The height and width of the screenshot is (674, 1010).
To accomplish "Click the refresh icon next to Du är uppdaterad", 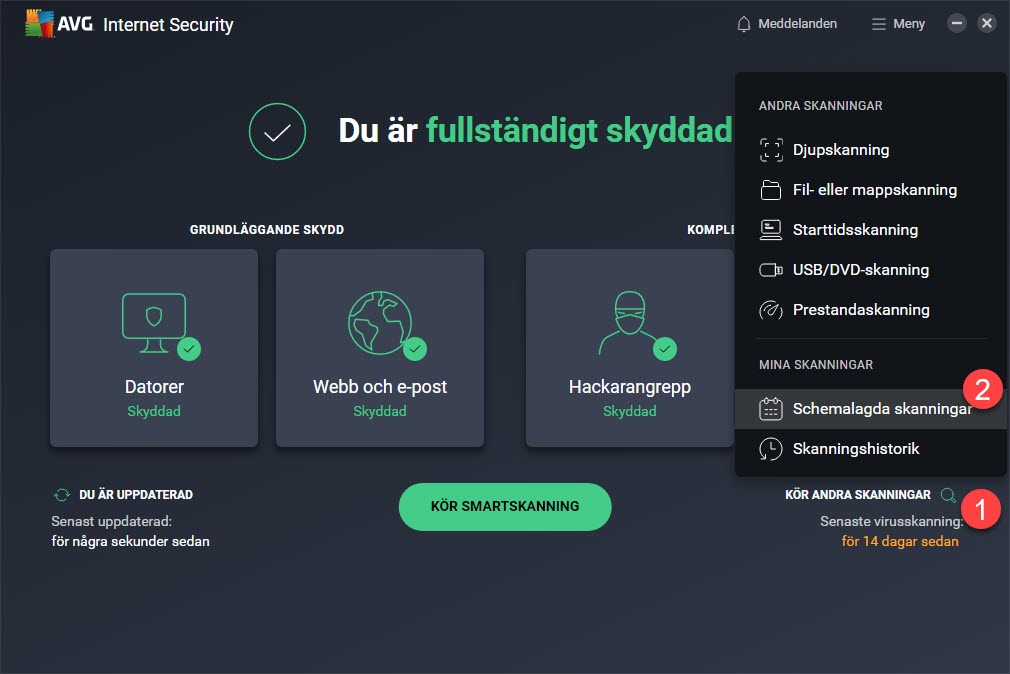I will [62, 495].
